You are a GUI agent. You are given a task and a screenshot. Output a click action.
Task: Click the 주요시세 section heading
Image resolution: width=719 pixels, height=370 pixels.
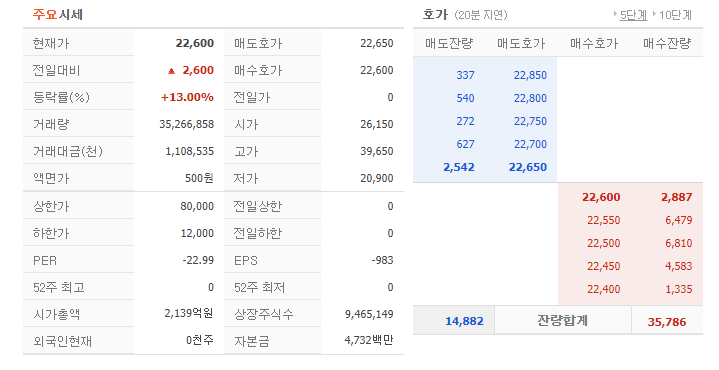point(57,15)
